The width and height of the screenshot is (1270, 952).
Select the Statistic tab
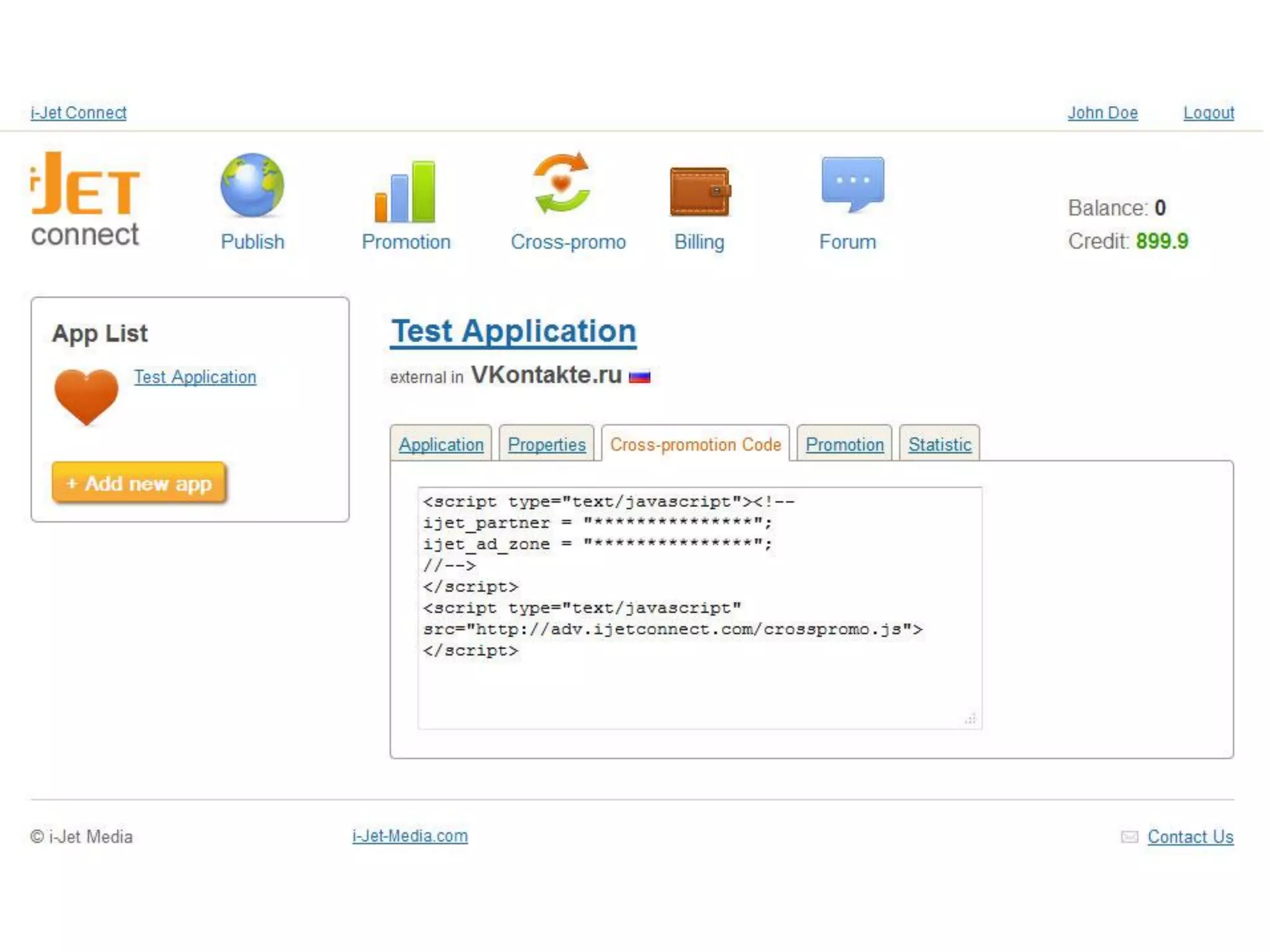(939, 444)
